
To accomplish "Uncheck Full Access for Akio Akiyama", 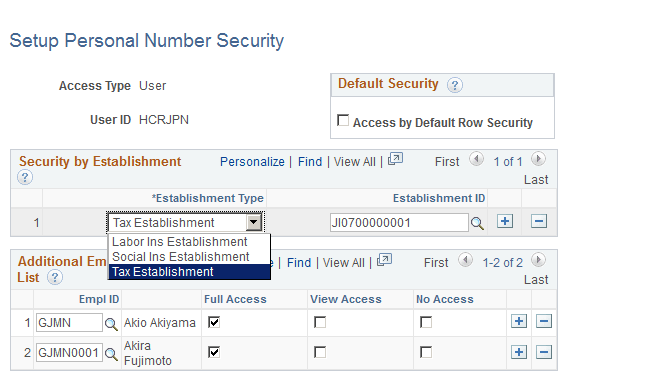I will 214,322.
